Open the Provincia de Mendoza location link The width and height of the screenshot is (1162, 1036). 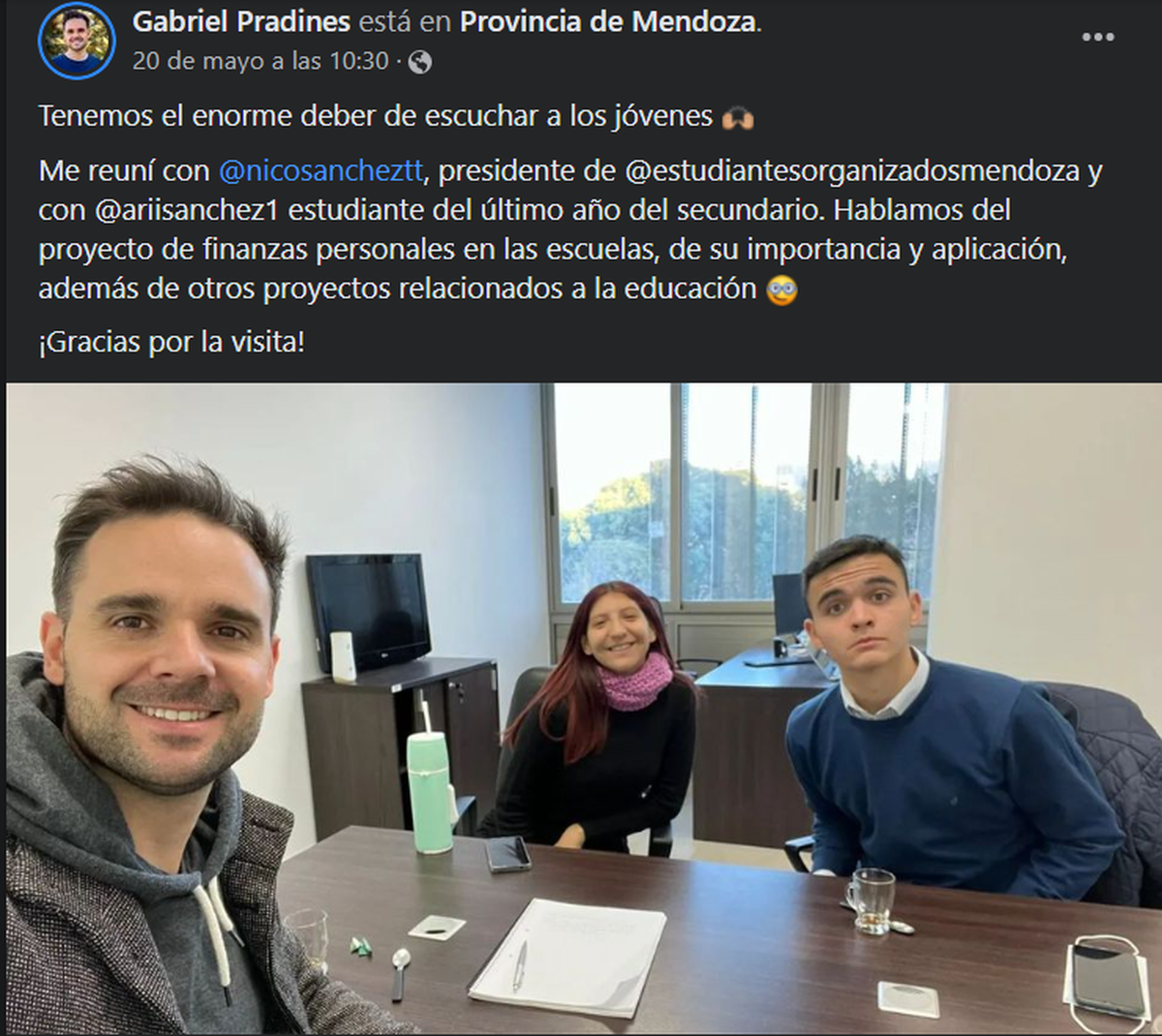[x=608, y=21]
